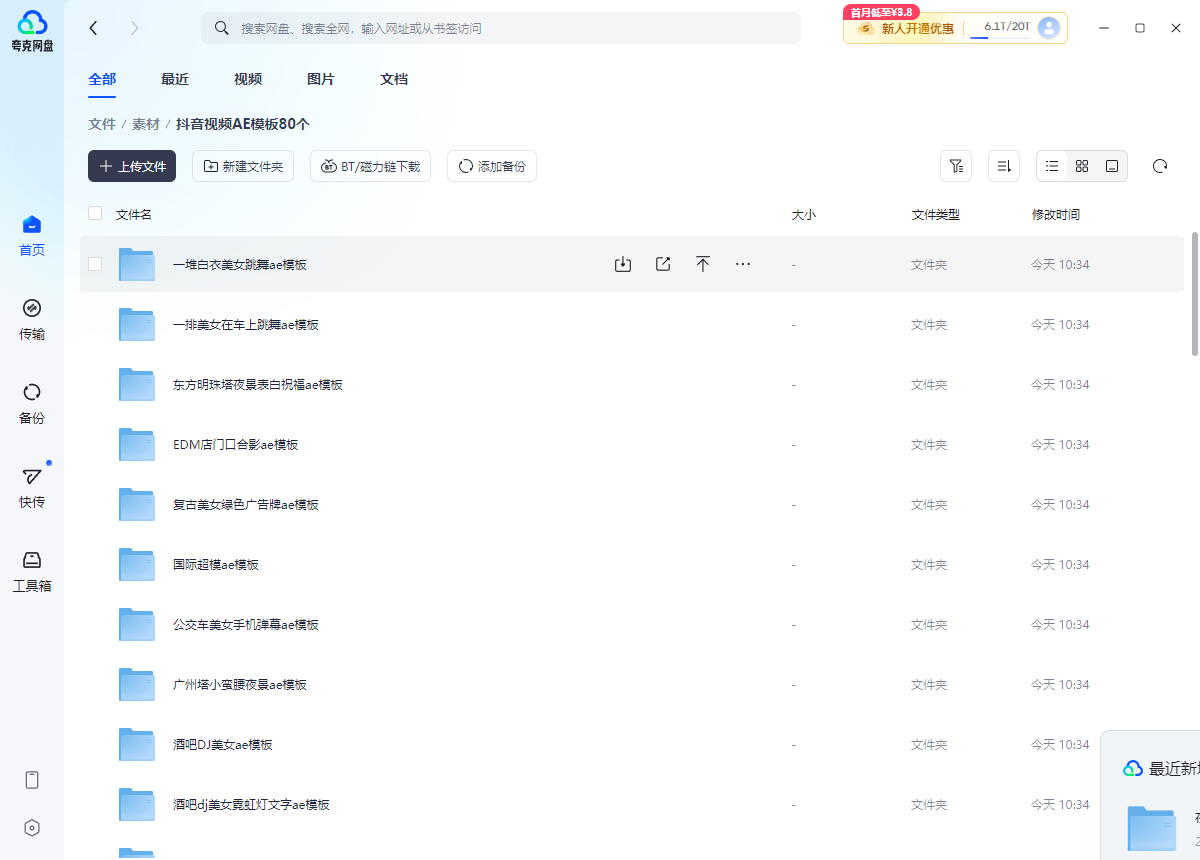Click the settings hexagon icon in sidebar
The width and height of the screenshot is (1200, 860).
pos(32,827)
